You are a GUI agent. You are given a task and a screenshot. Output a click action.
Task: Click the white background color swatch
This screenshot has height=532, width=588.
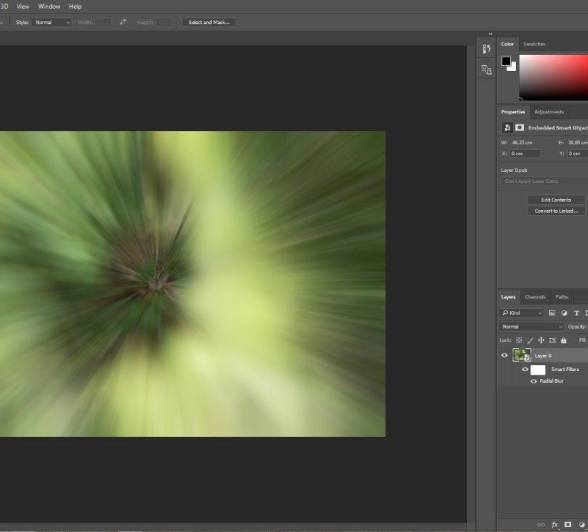click(513, 68)
